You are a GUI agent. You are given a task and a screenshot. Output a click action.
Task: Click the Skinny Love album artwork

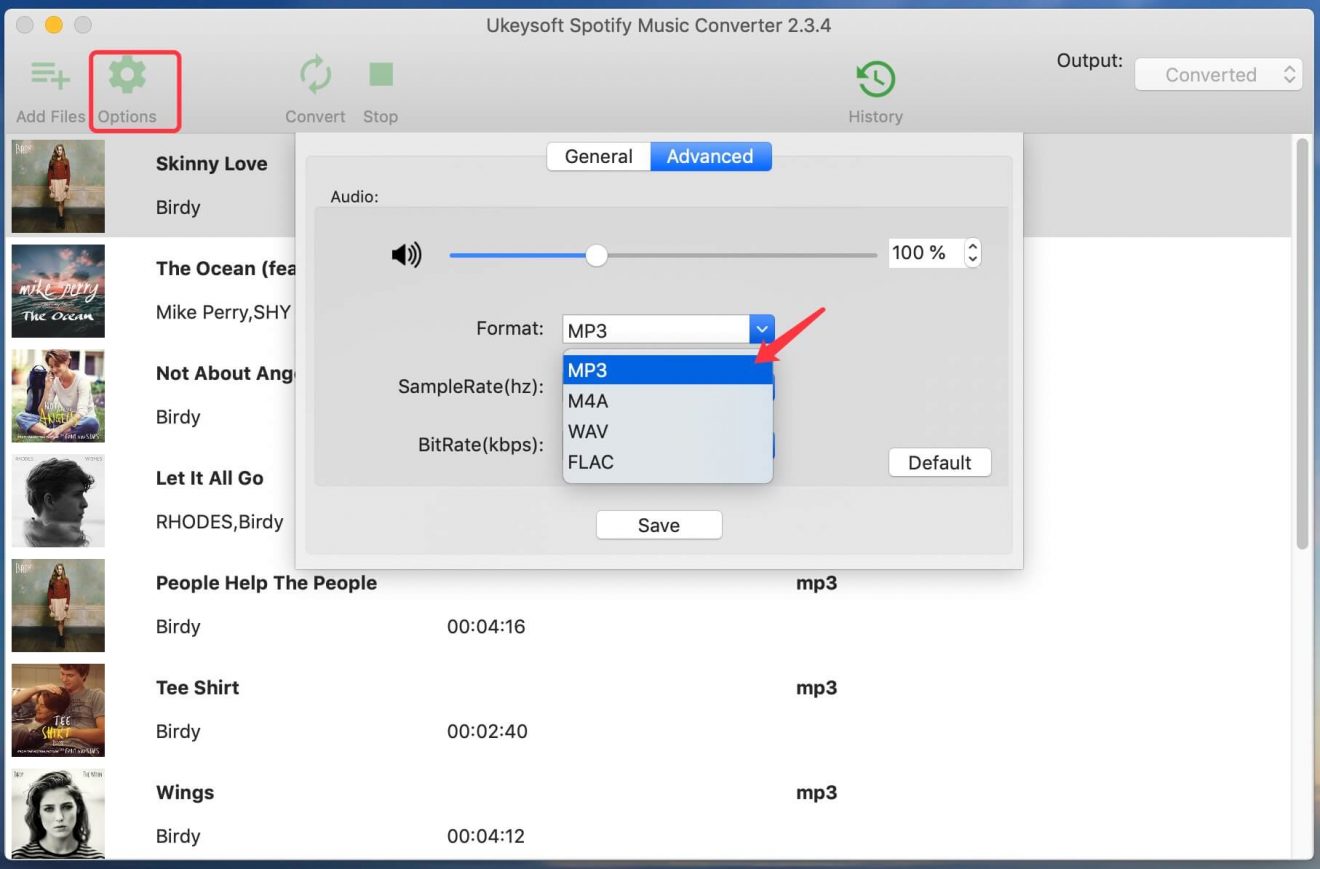[57, 186]
